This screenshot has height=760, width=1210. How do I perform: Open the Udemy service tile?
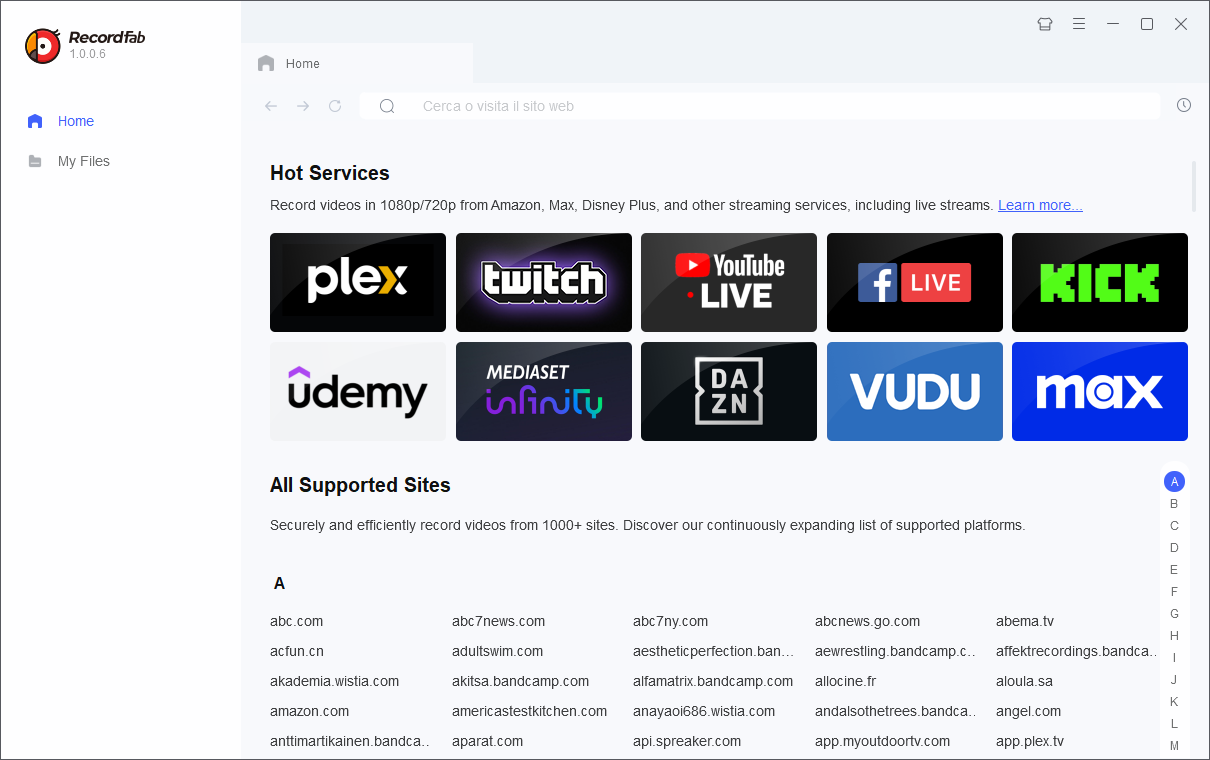pyautogui.click(x=358, y=391)
